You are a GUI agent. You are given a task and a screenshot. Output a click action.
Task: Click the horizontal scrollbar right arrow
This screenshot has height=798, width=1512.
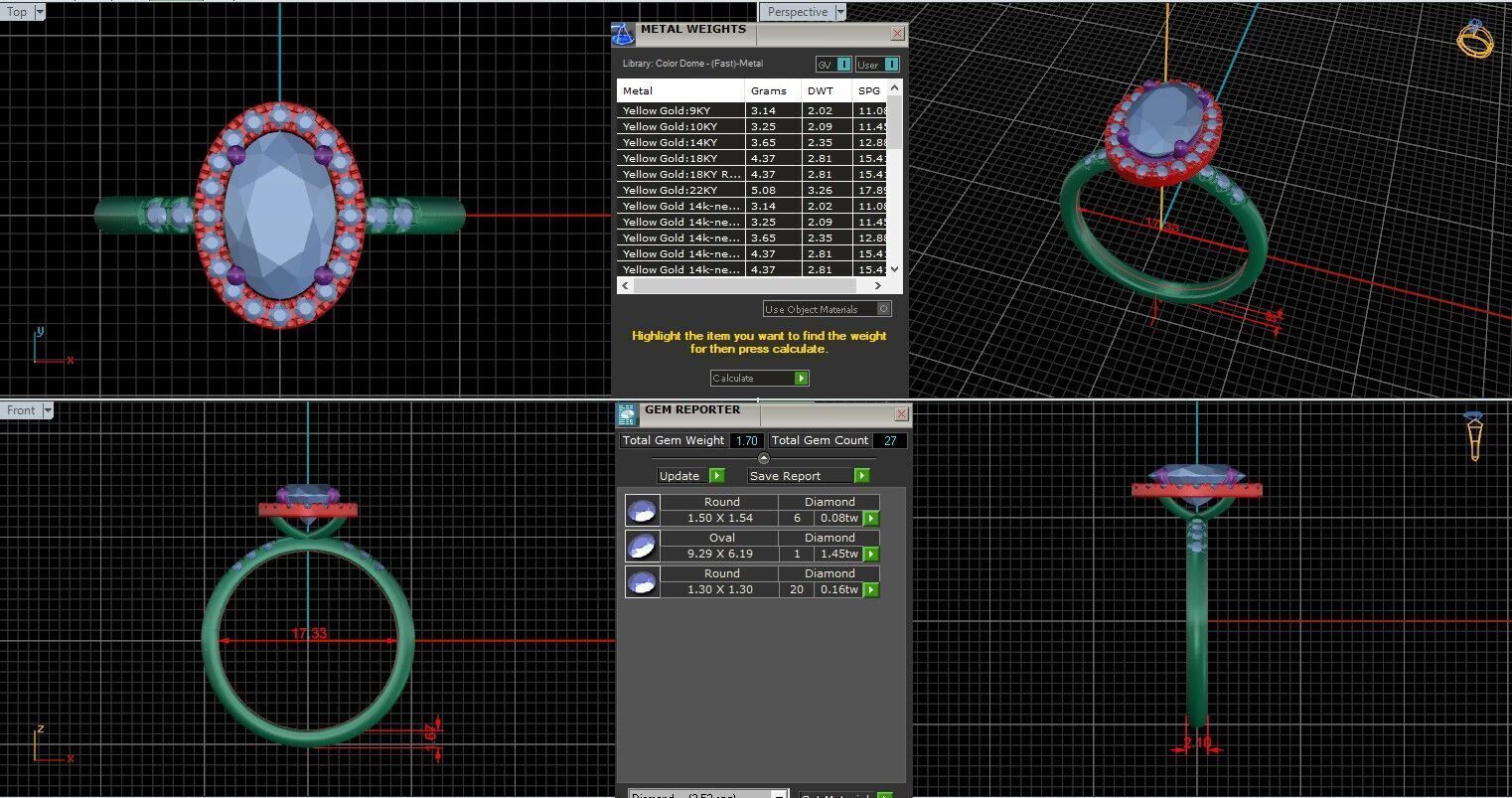point(880,286)
